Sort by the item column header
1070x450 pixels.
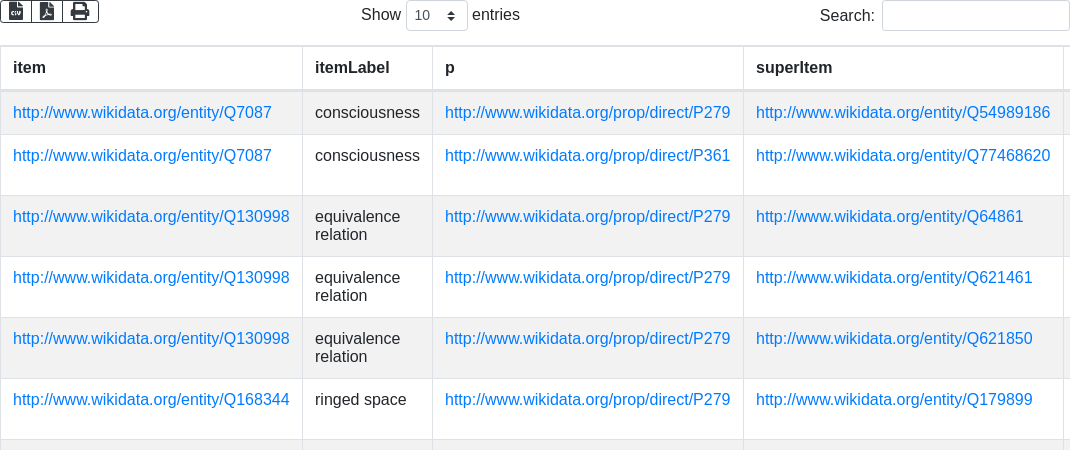30,68
